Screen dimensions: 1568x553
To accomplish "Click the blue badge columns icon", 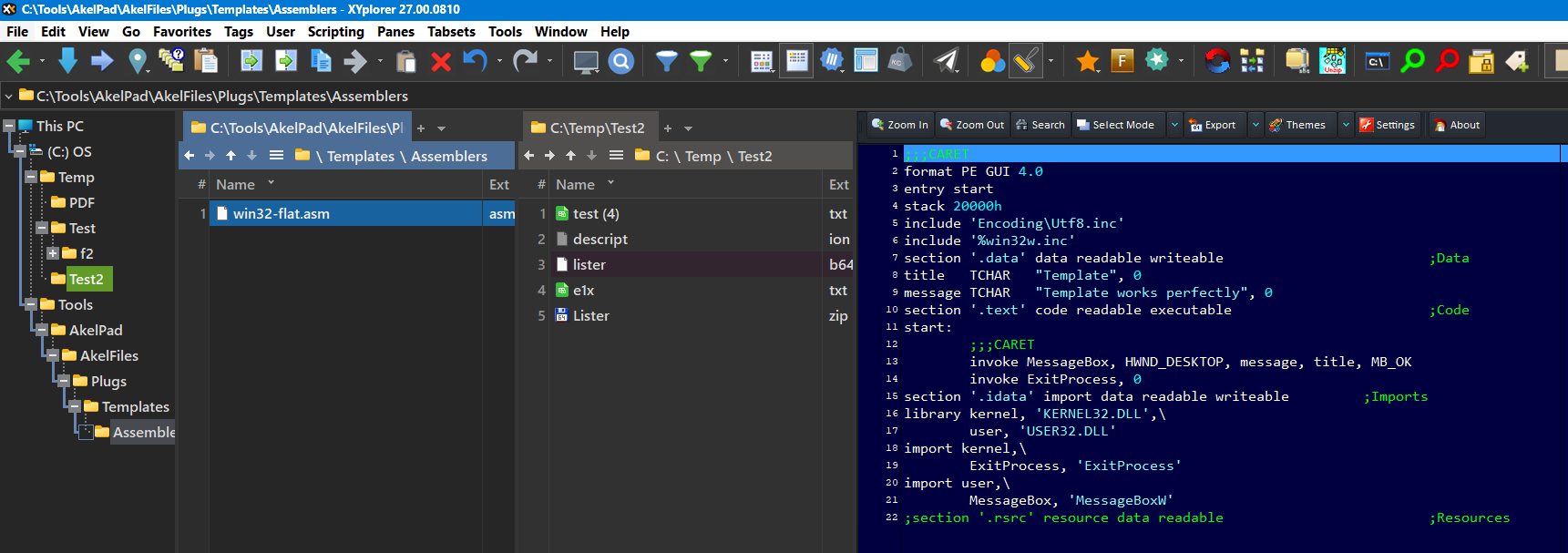I will [x=832, y=61].
